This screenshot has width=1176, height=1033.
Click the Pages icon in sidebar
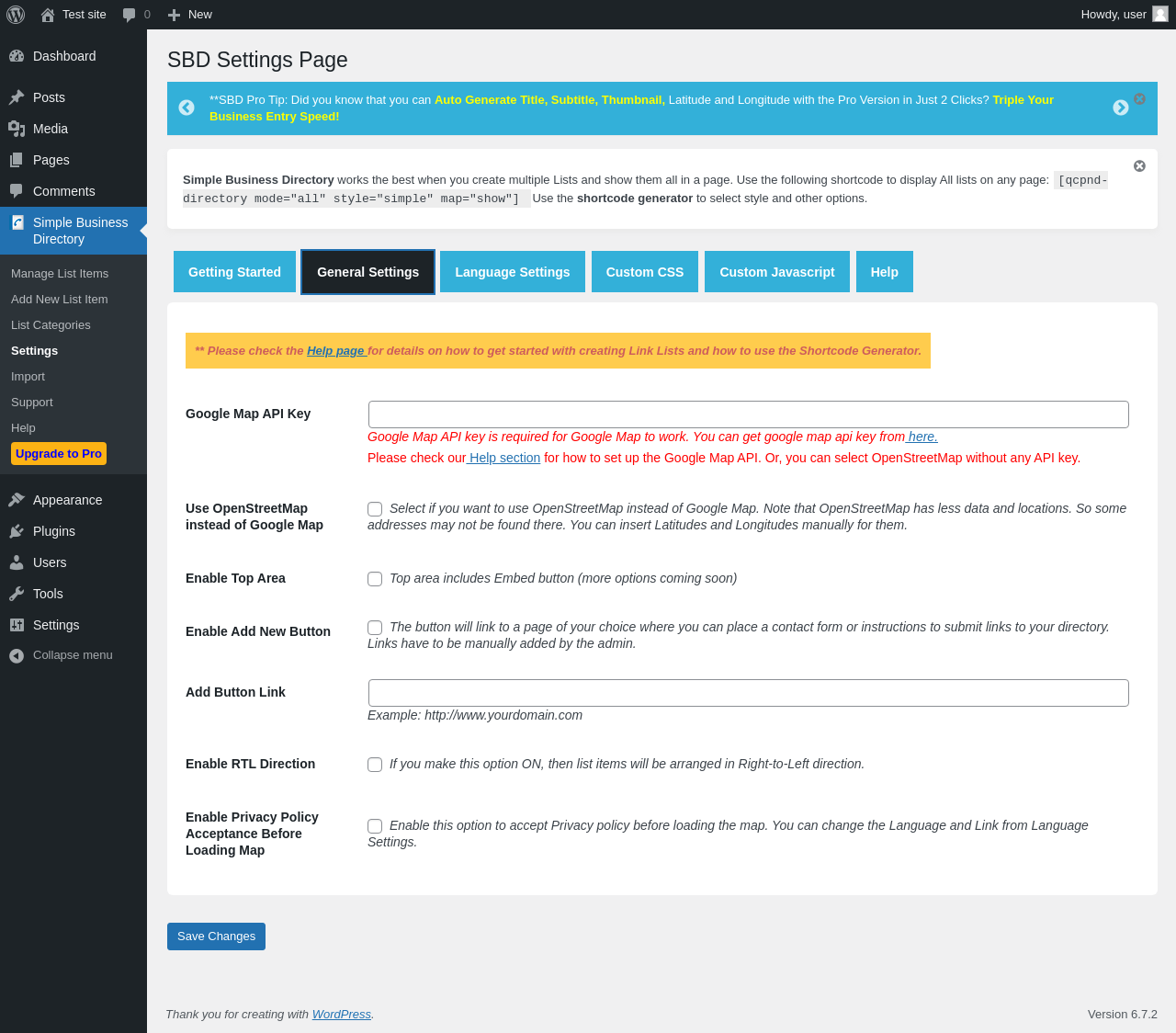pos(17,160)
